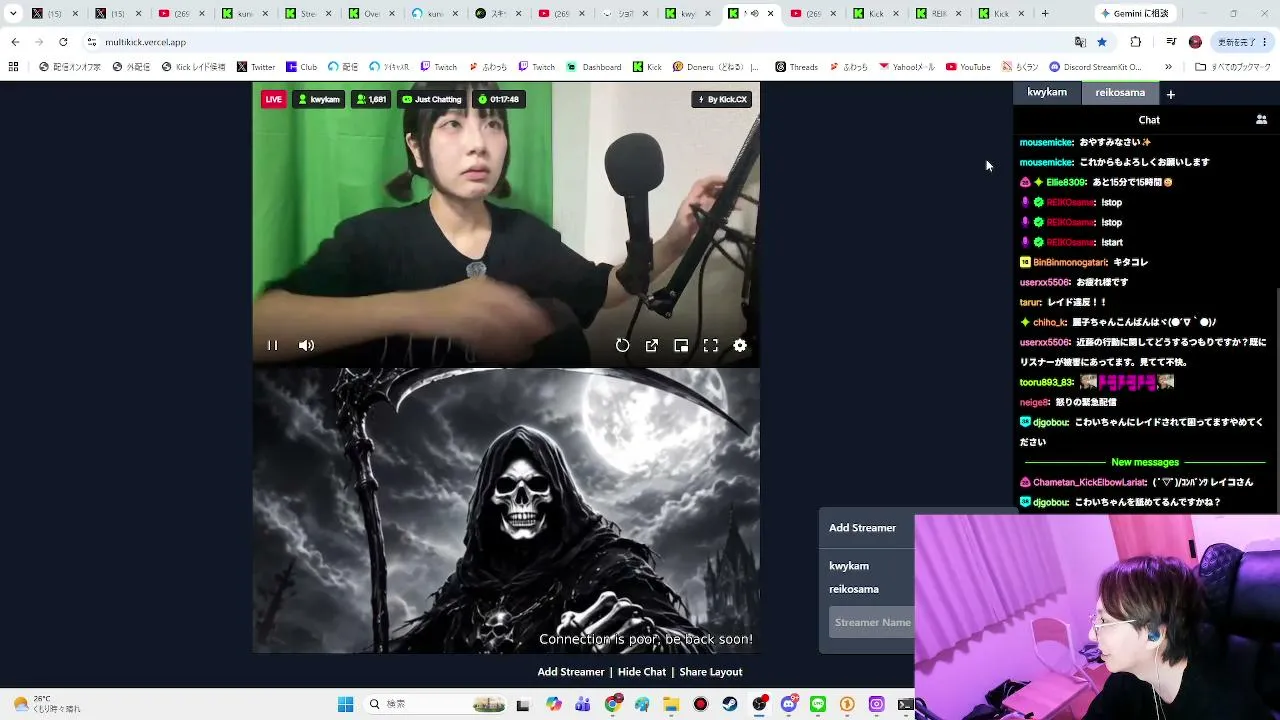The image size is (1280, 720).
Task: Click the 01:17:48 stream uptime badge
Action: click(x=498, y=99)
